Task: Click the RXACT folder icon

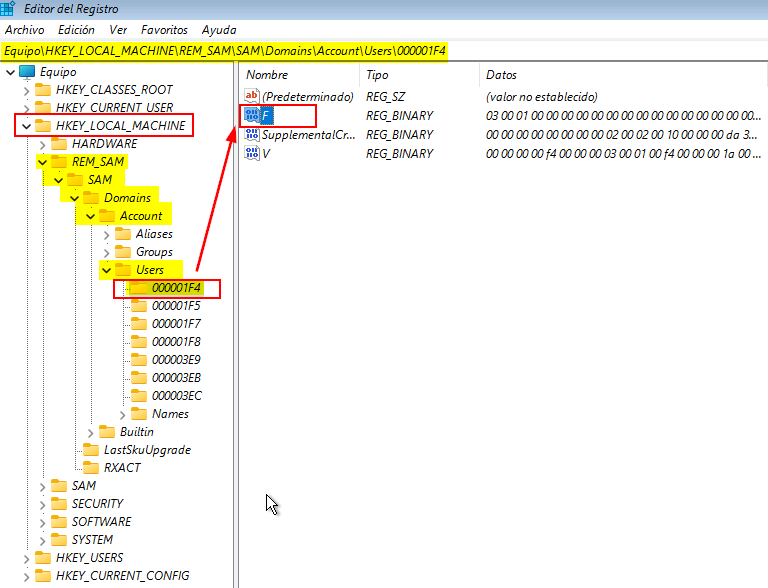Action: pos(92,468)
